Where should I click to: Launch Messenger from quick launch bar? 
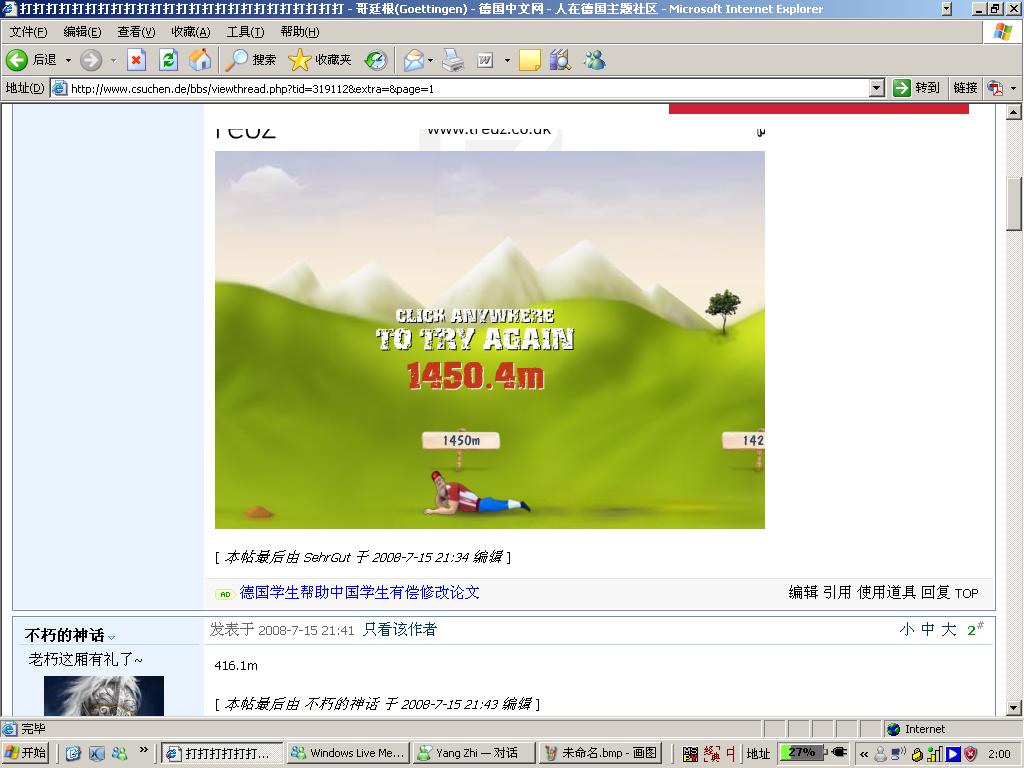pos(120,753)
